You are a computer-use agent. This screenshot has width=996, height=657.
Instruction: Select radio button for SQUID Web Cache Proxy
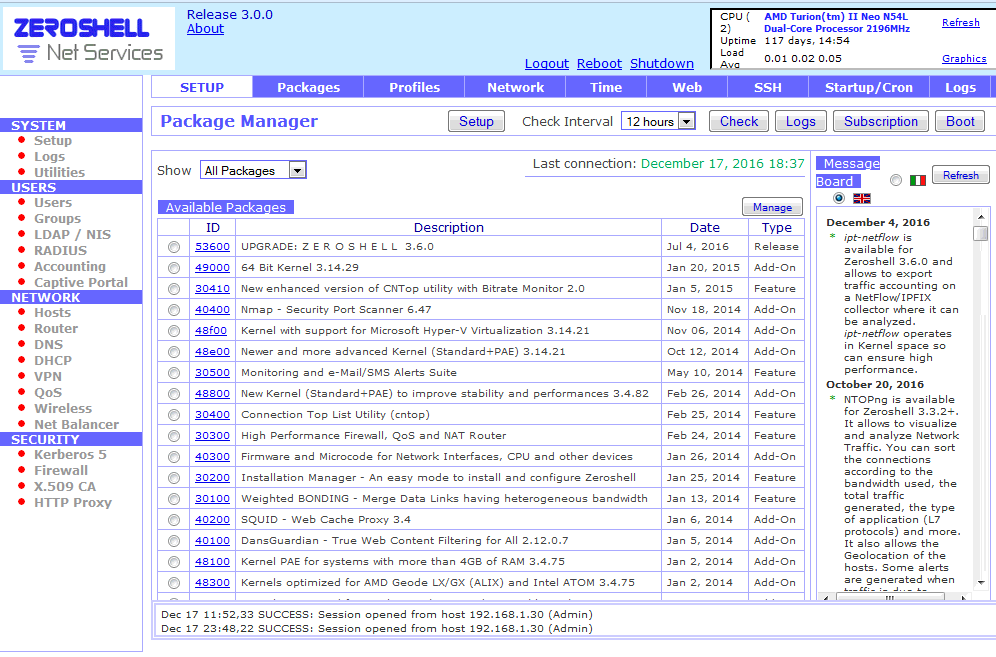tap(173, 519)
